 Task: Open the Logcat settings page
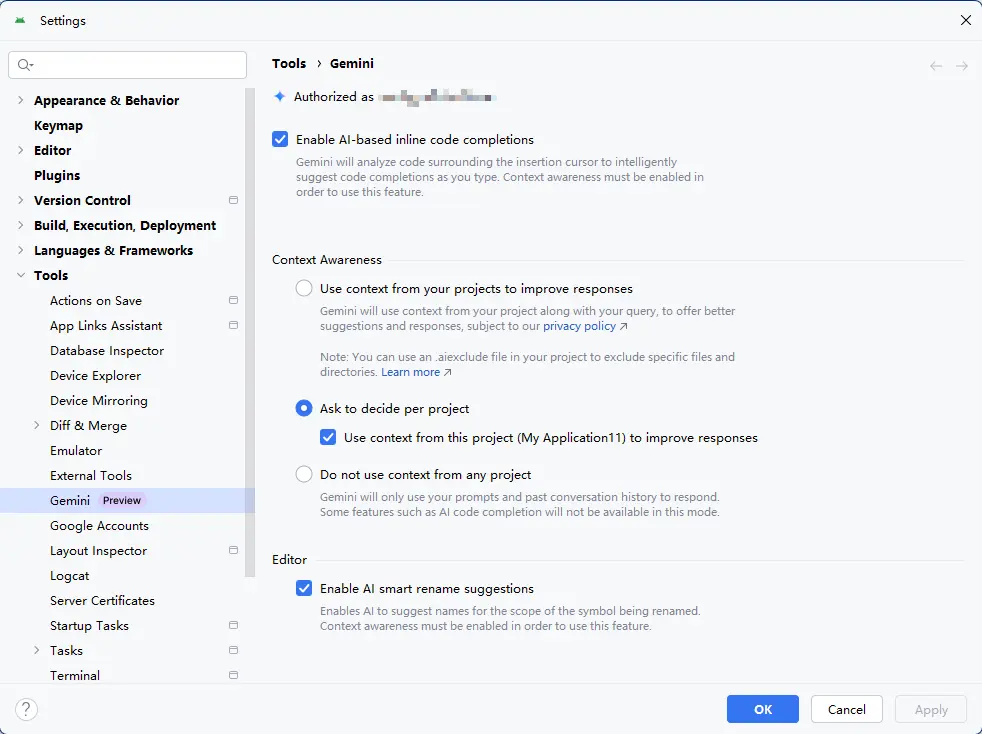coord(70,575)
